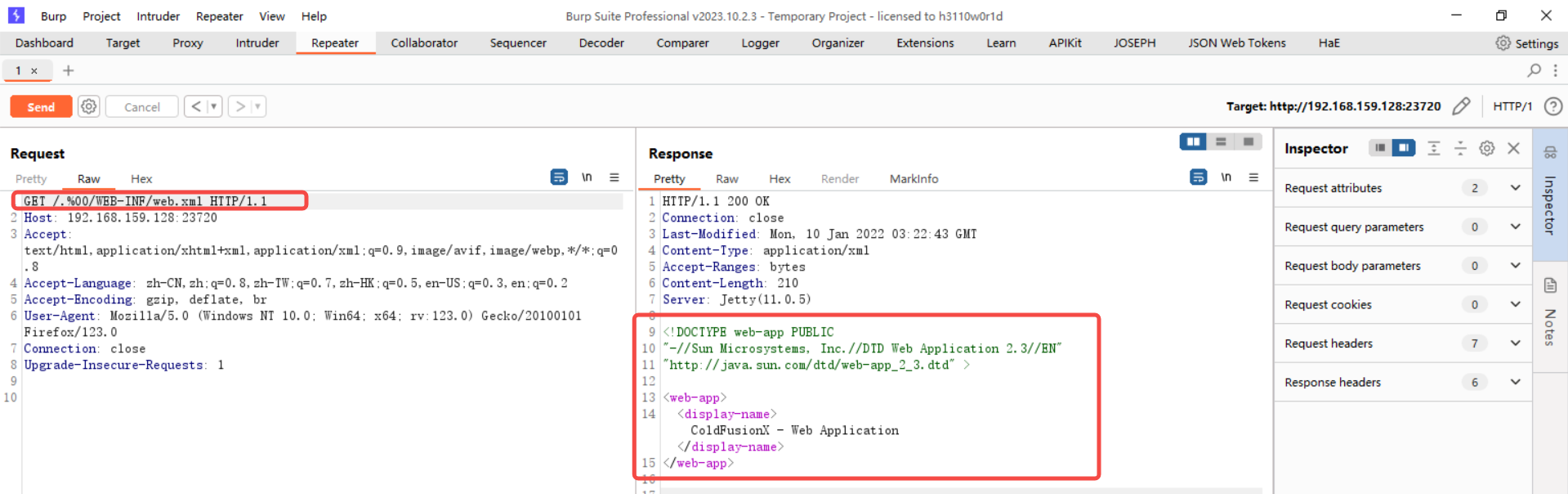Switch to side-by-side layout view
1568x494 pixels.
1193,141
